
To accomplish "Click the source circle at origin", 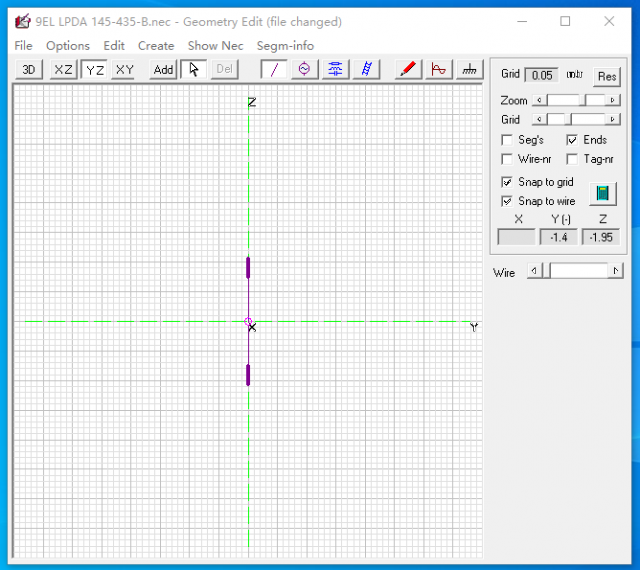I will pos(248,321).
